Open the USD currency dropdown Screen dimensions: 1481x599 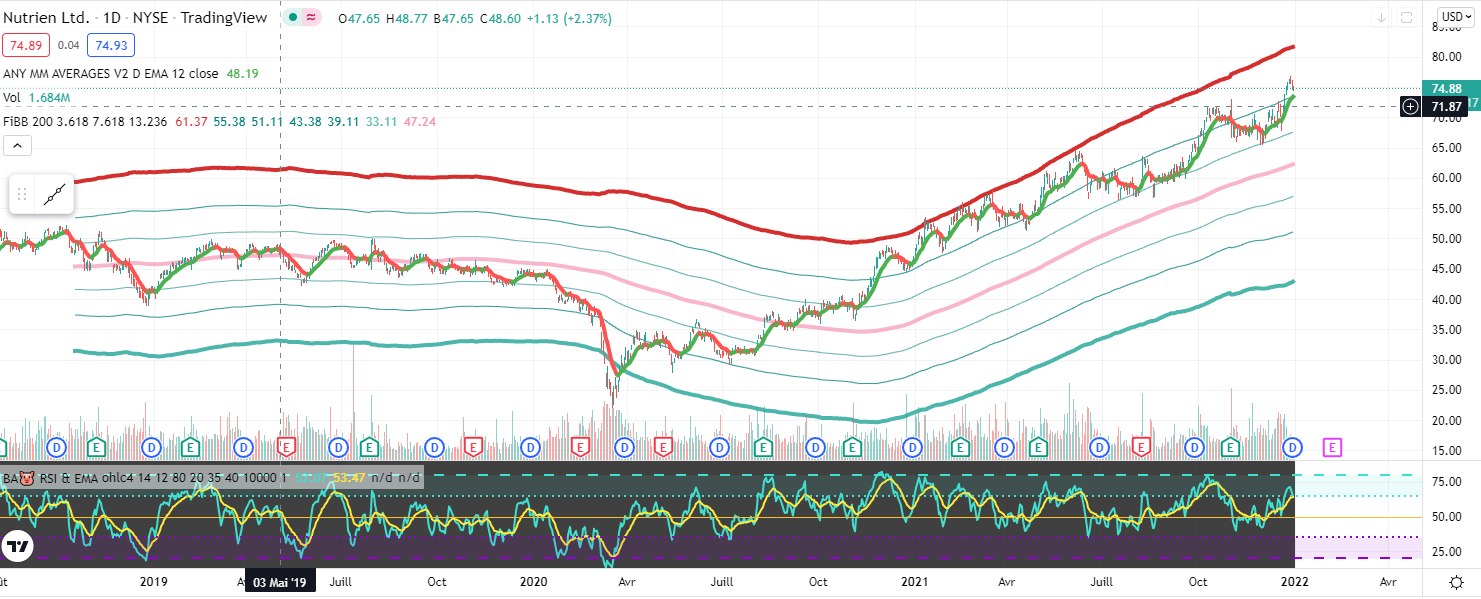tap(1454, 17)
